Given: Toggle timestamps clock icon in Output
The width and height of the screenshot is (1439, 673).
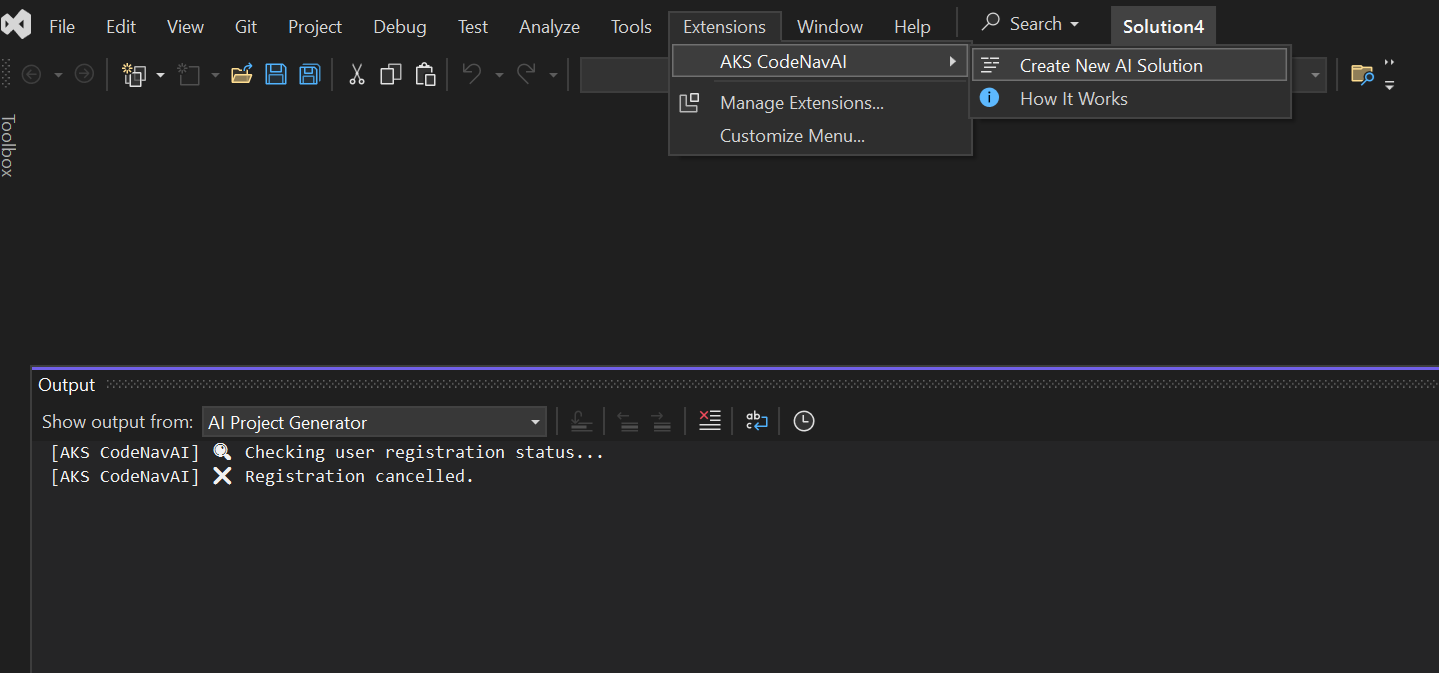Looking at the screenshot, I should [x=804, y=421].
